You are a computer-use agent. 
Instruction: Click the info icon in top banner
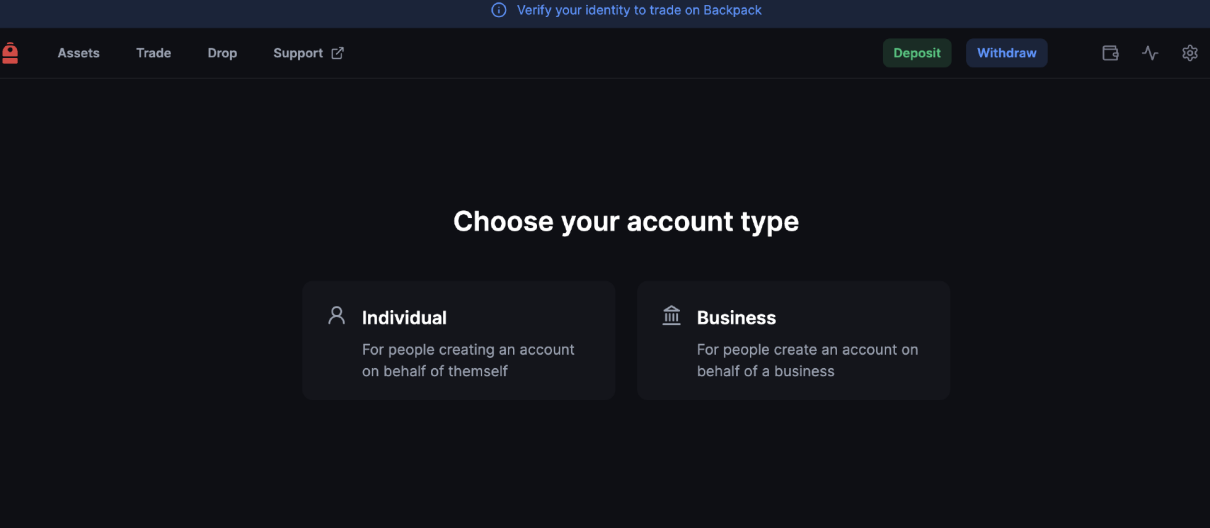(499, 10)
